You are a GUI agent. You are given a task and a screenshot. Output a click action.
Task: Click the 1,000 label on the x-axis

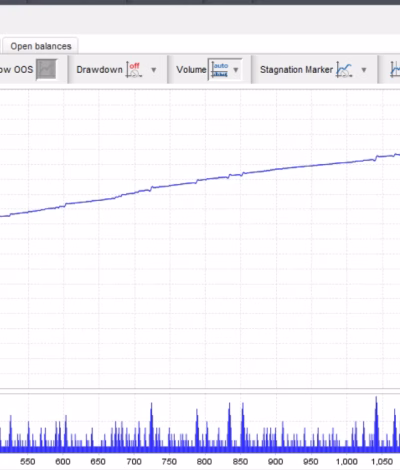tap(347, 462)
